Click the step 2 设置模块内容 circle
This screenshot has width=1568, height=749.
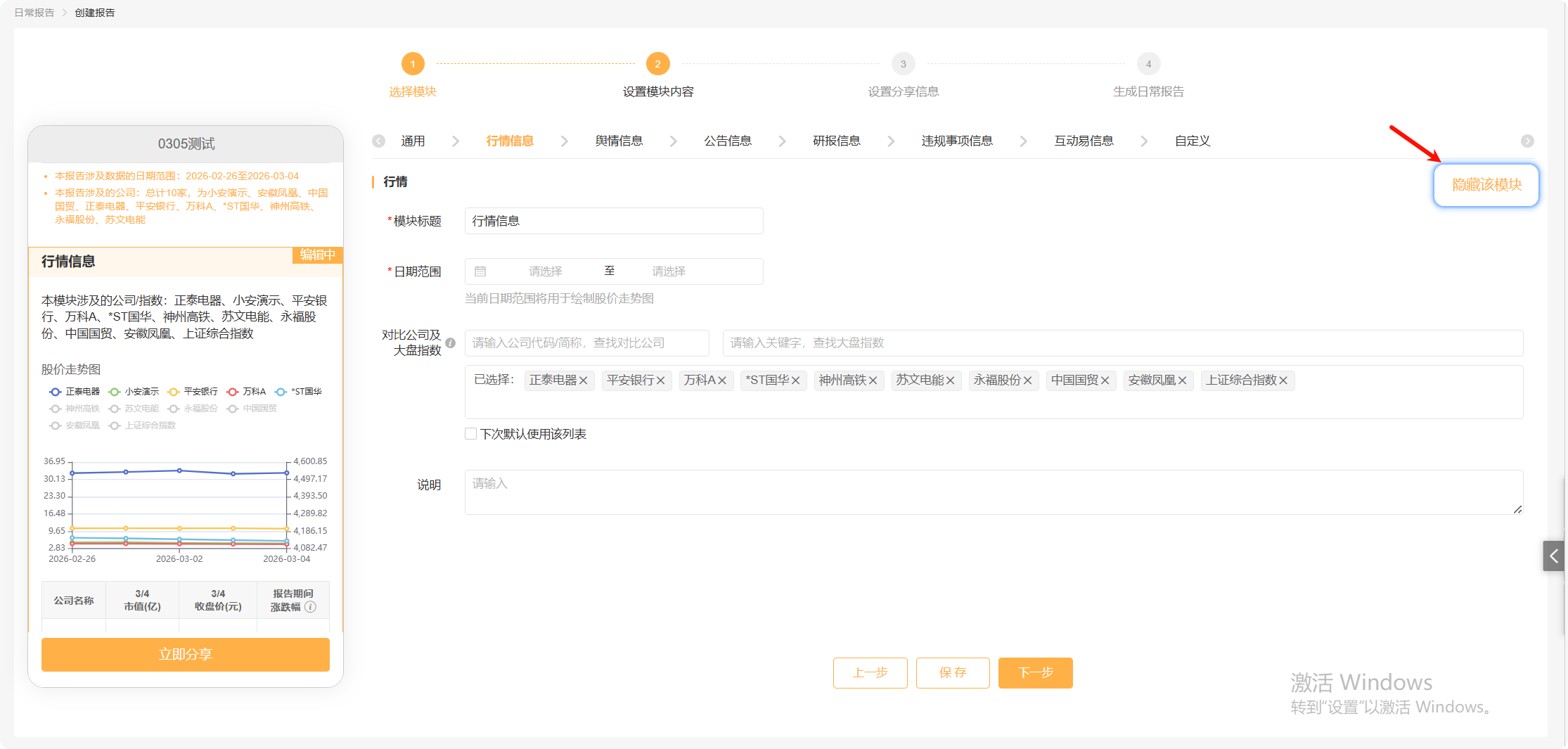tap(658, 64)
